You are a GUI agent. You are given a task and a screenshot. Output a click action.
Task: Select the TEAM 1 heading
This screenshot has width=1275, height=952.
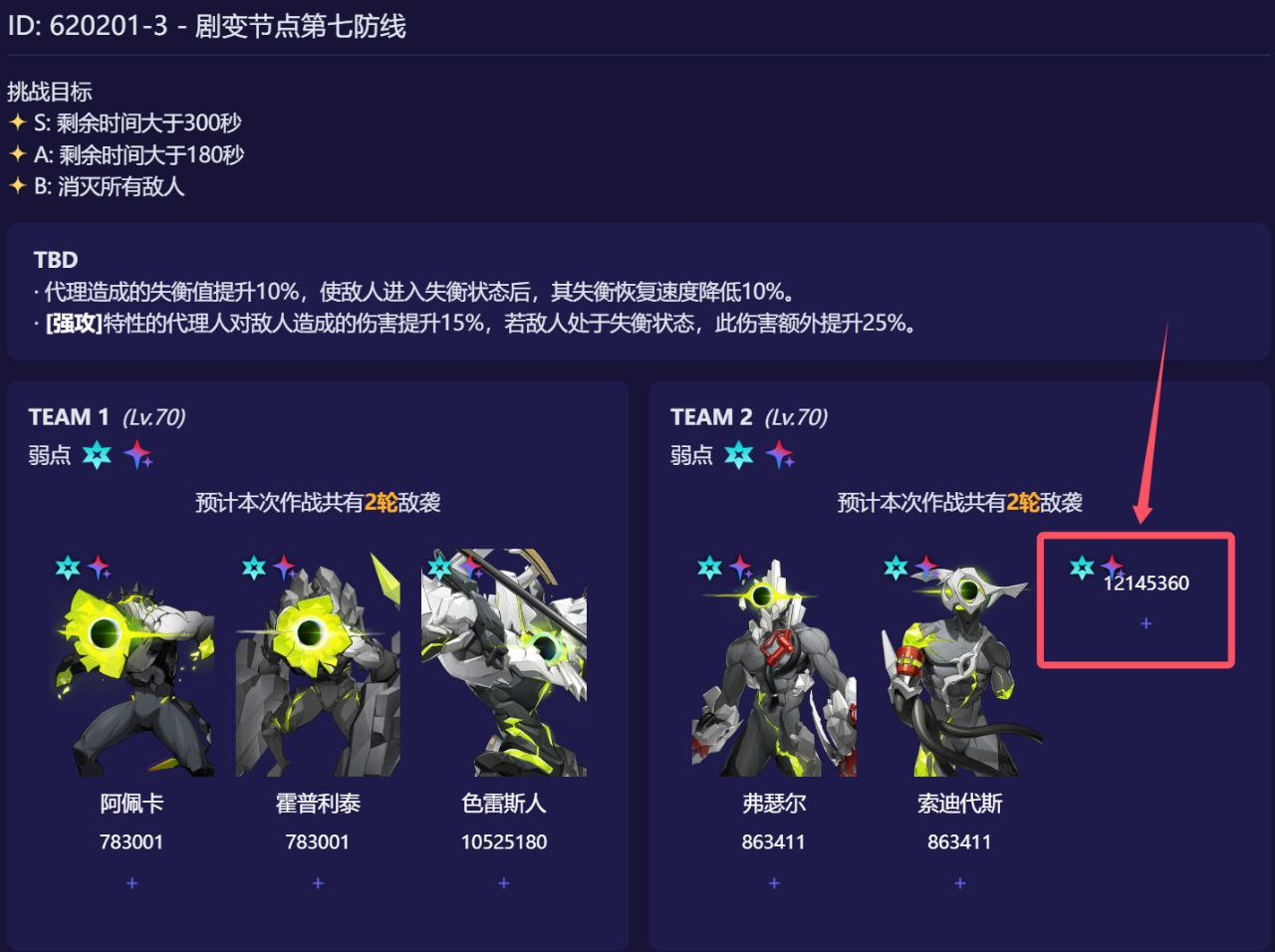coord(69,417)
